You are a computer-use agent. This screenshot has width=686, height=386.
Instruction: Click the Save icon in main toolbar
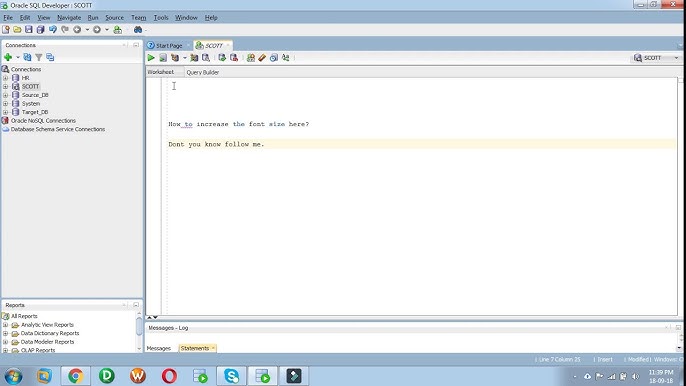click(x=28, y=30)
